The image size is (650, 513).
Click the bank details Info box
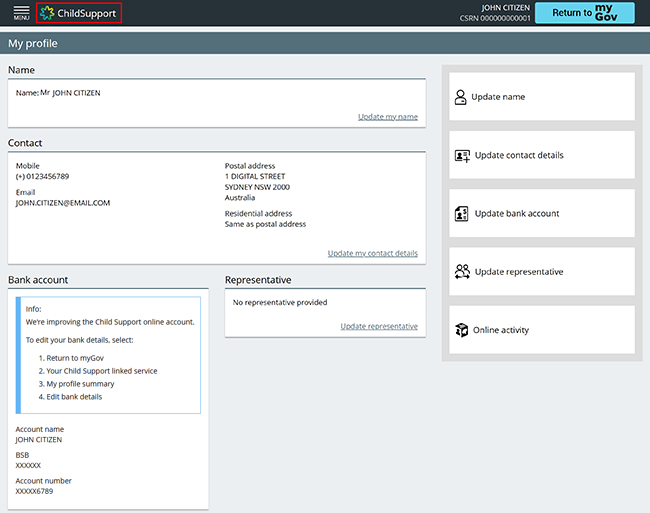point(110,354)
